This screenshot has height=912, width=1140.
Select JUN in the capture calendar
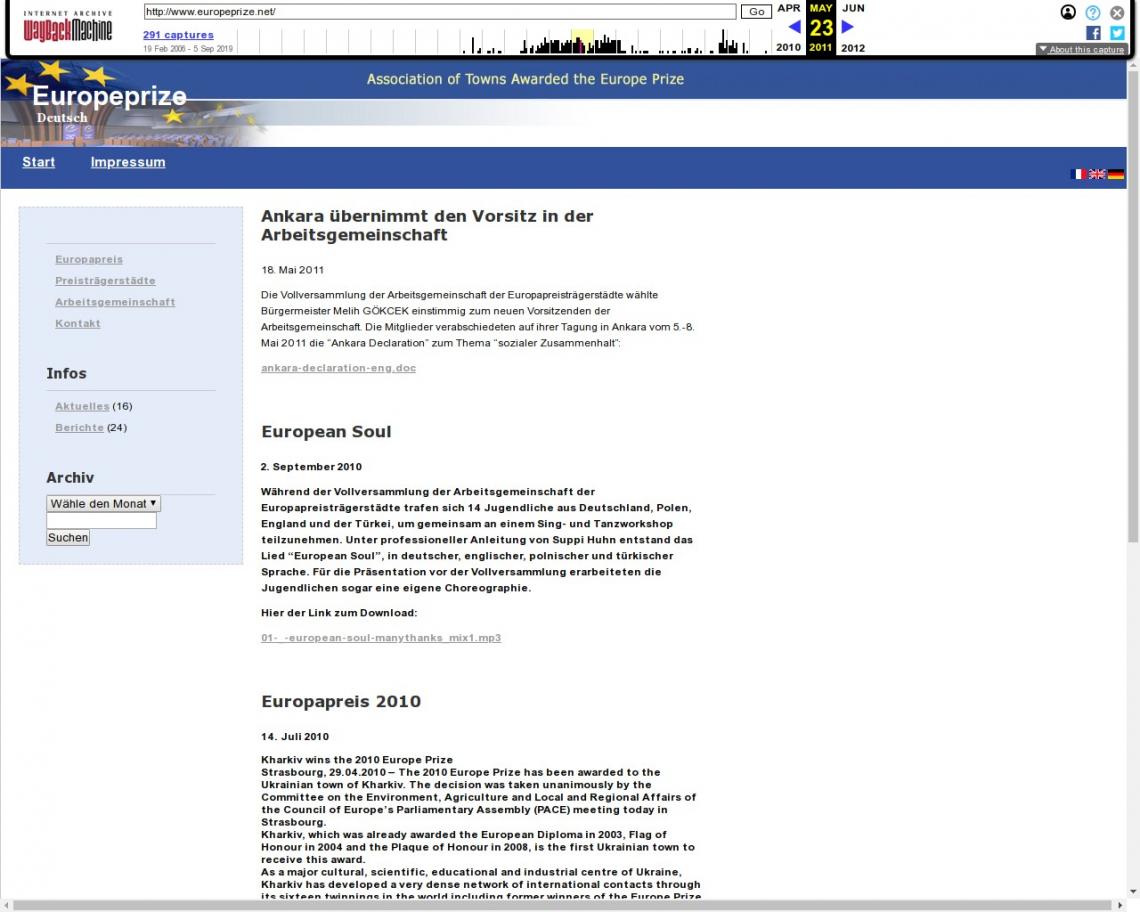point(854,8)
